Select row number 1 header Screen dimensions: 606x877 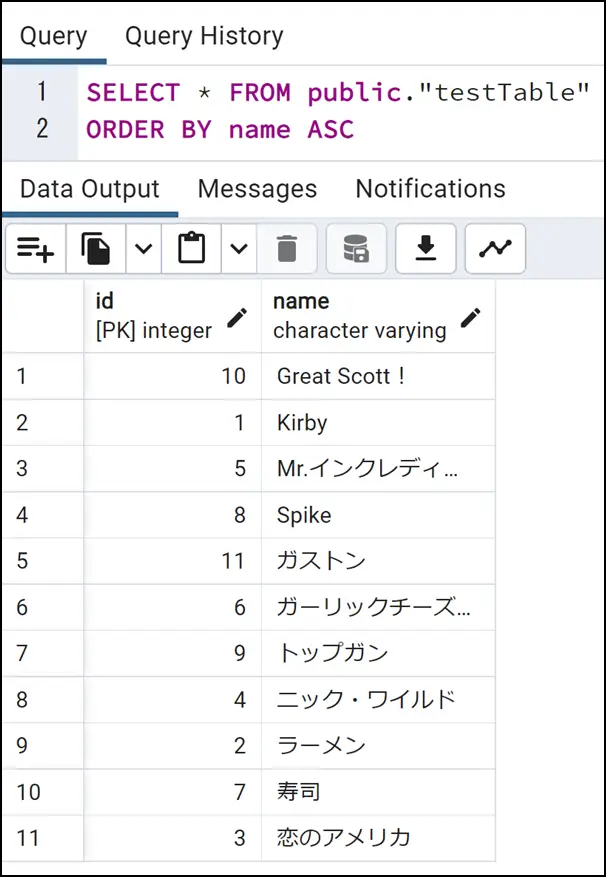tap(43, 376)
